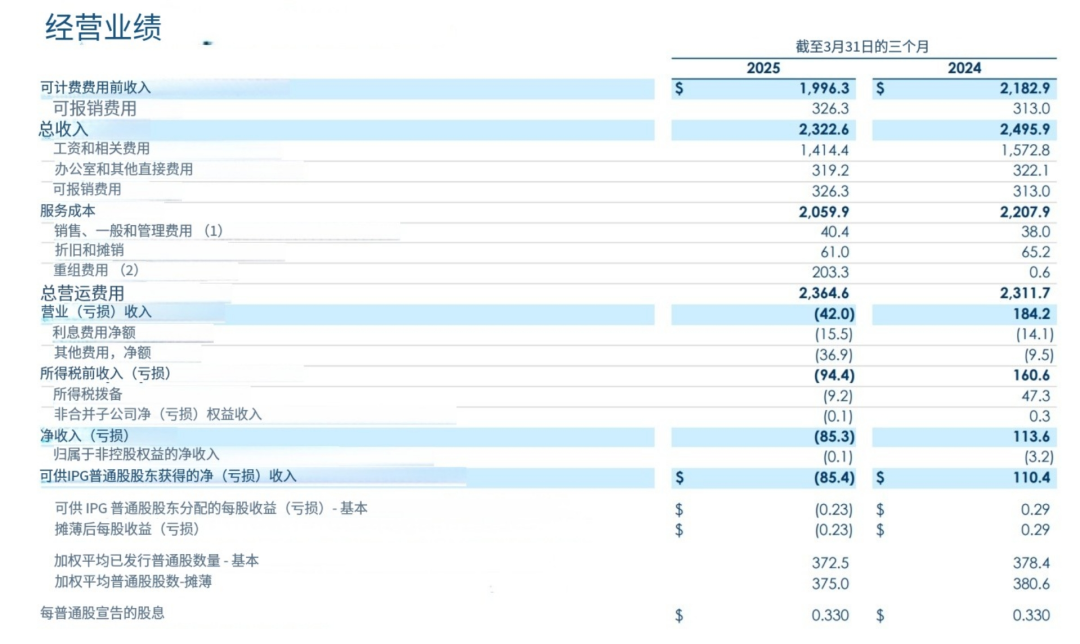Click the total revenue value 2,322.6

click(824, 129)
